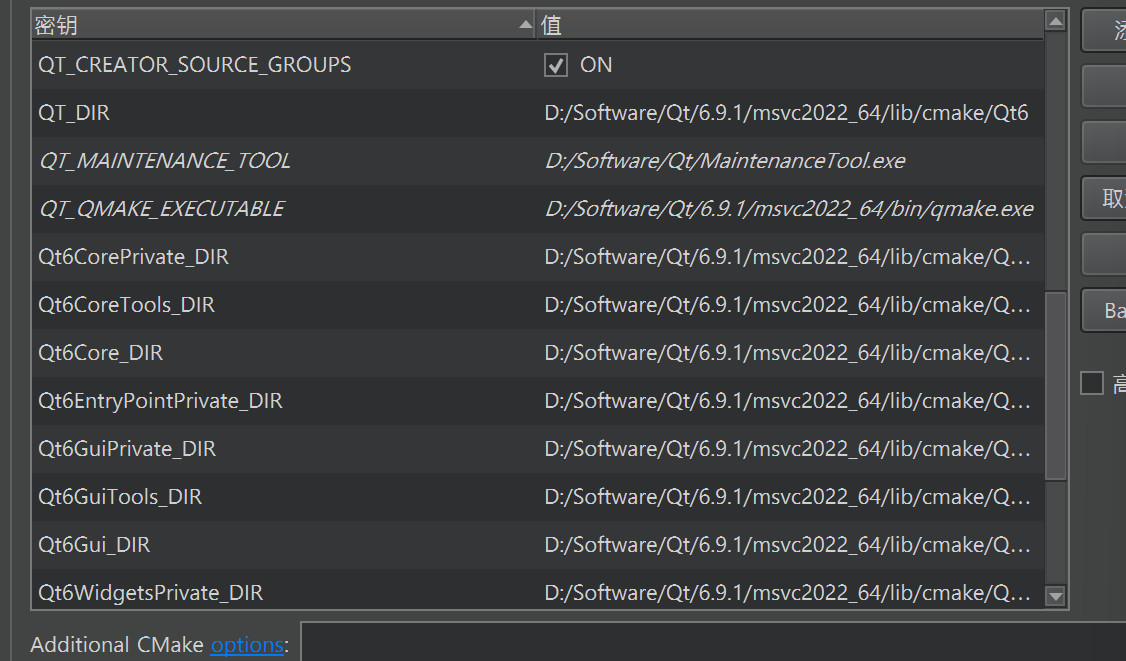Toggle the QT_CREATOR_SOURCE_GROUPS ON checkbox

coord(556,65)
